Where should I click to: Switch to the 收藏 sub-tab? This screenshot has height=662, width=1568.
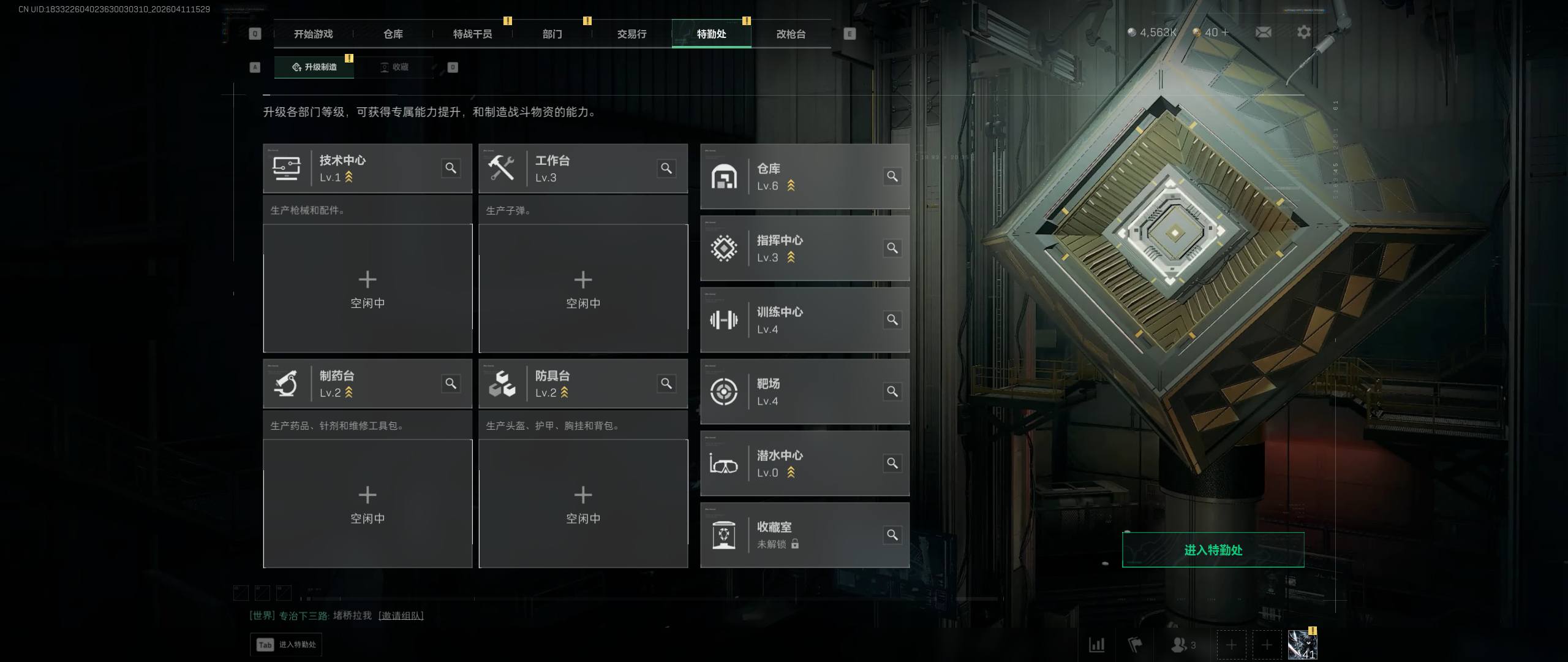click(394, 67)
